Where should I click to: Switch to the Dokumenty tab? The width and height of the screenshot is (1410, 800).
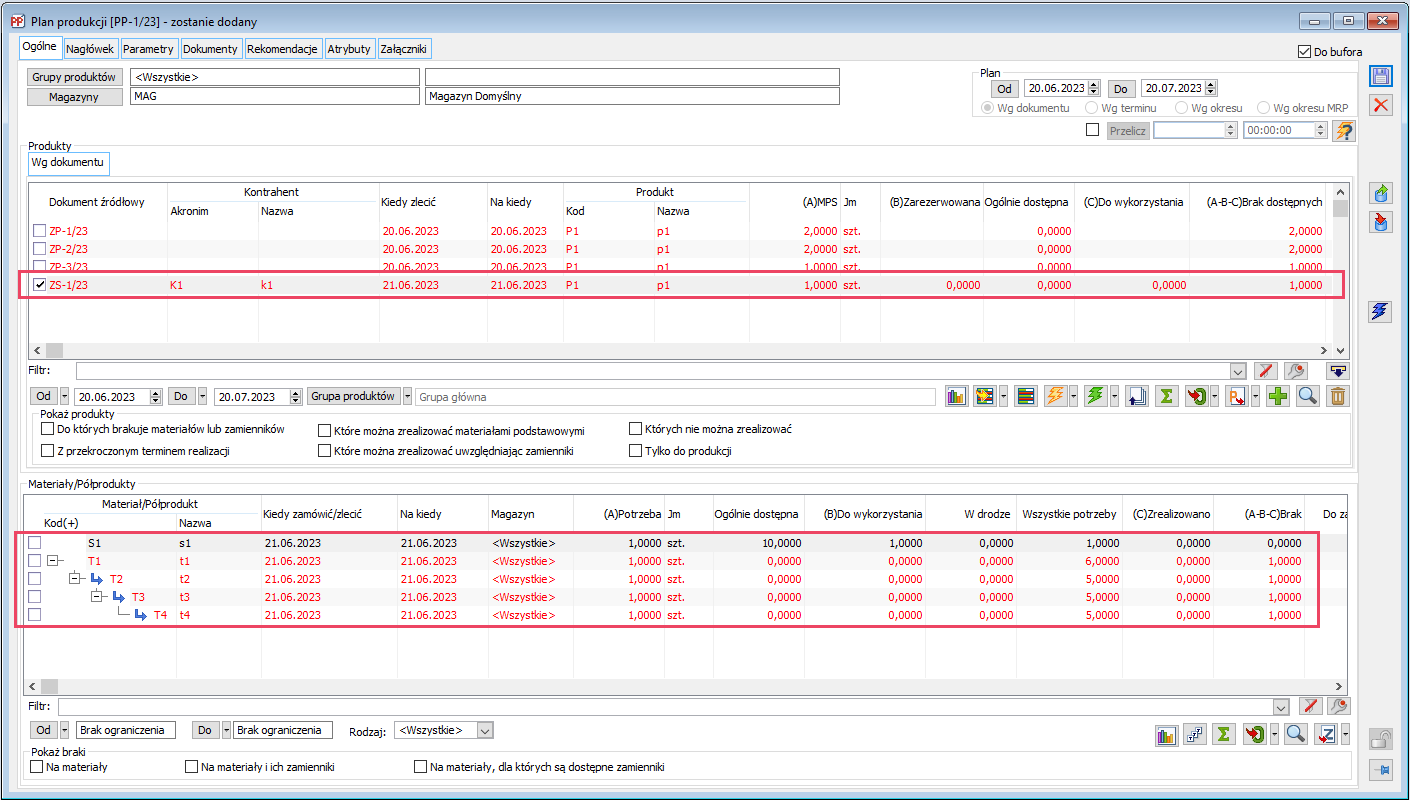click(211, 49)
